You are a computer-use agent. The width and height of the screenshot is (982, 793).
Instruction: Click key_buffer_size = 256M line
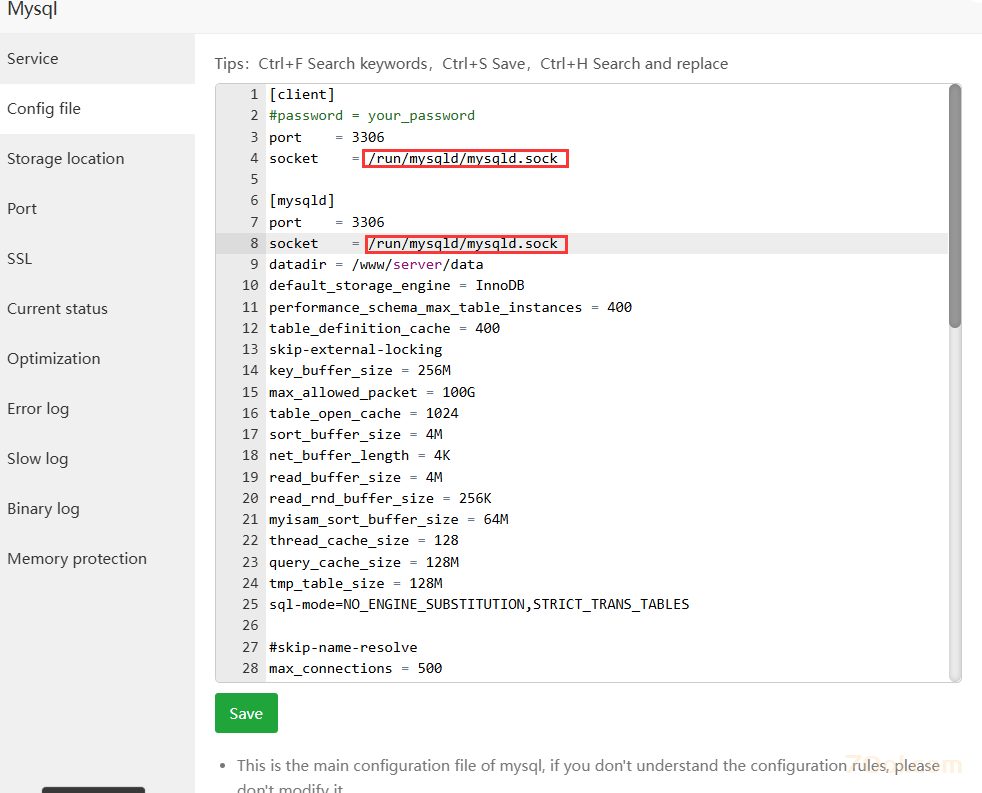tap(360, 371)
